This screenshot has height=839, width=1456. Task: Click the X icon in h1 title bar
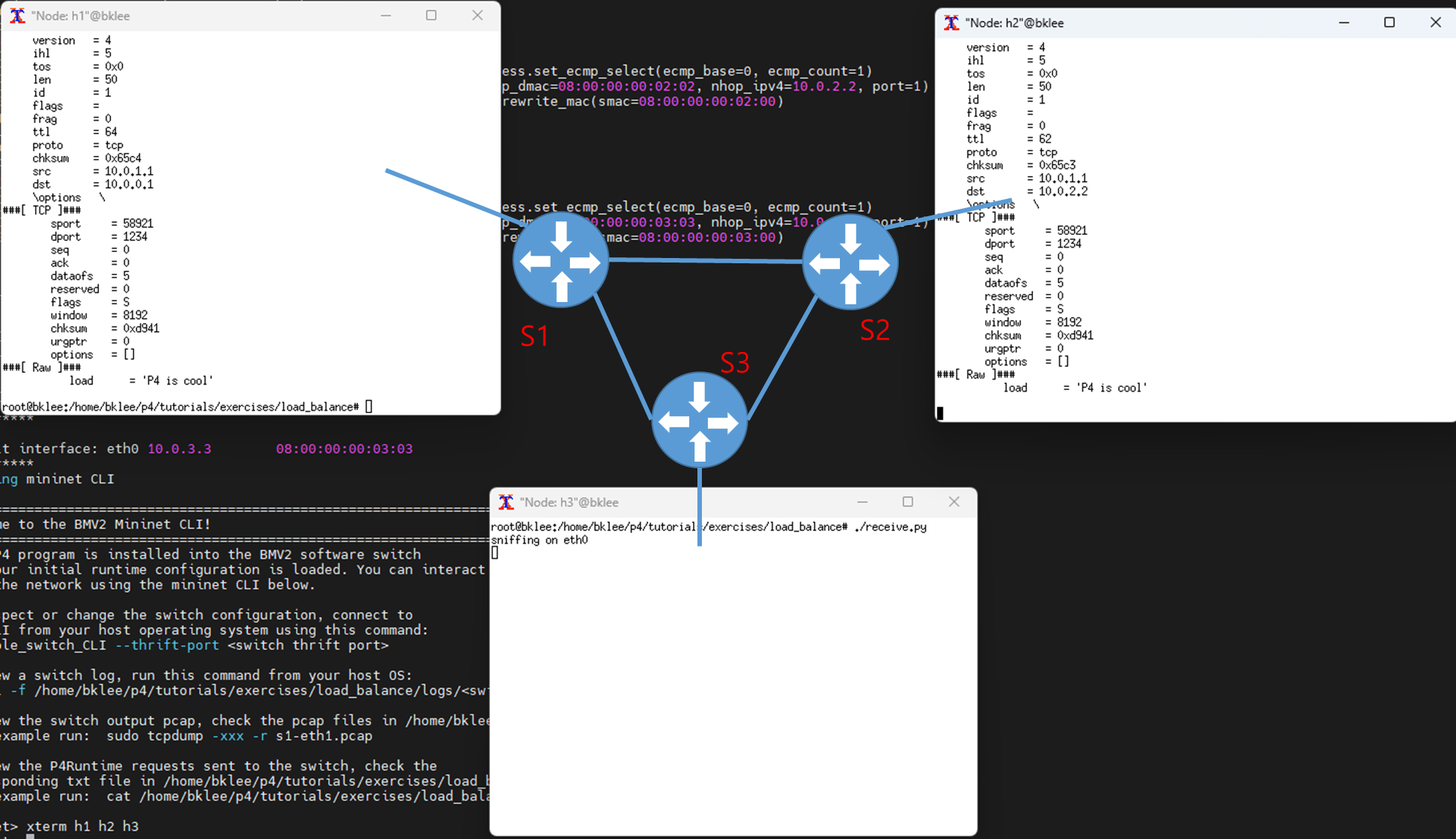tap(17, 16)
